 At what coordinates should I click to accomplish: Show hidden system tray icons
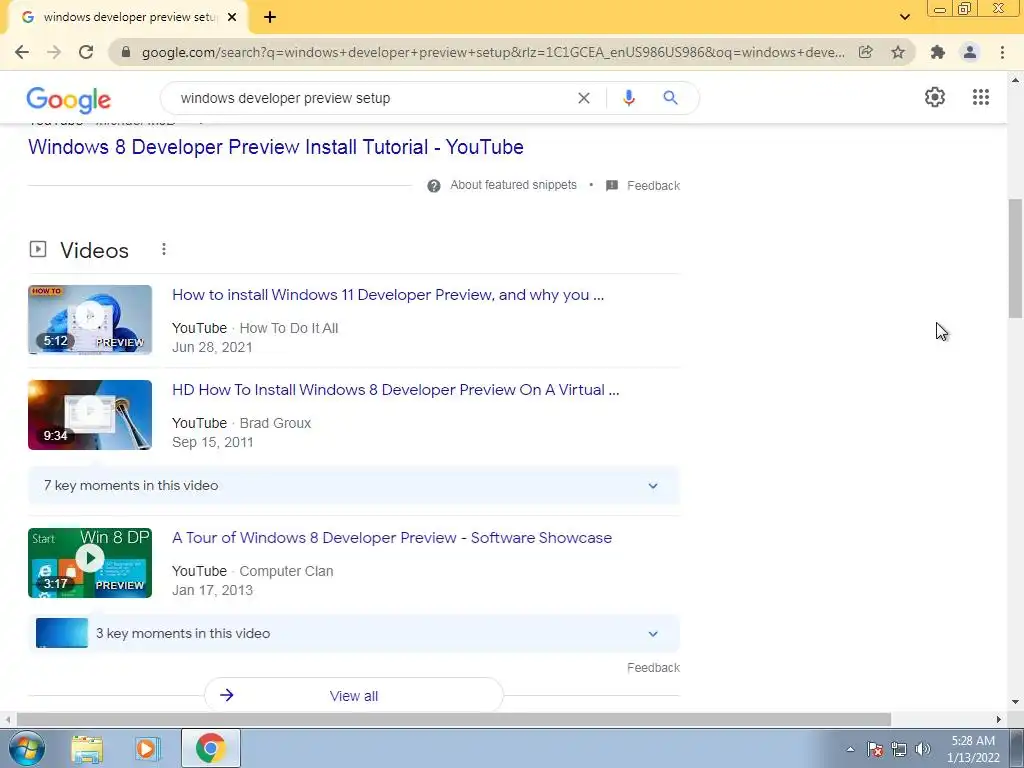click(850, 750)
